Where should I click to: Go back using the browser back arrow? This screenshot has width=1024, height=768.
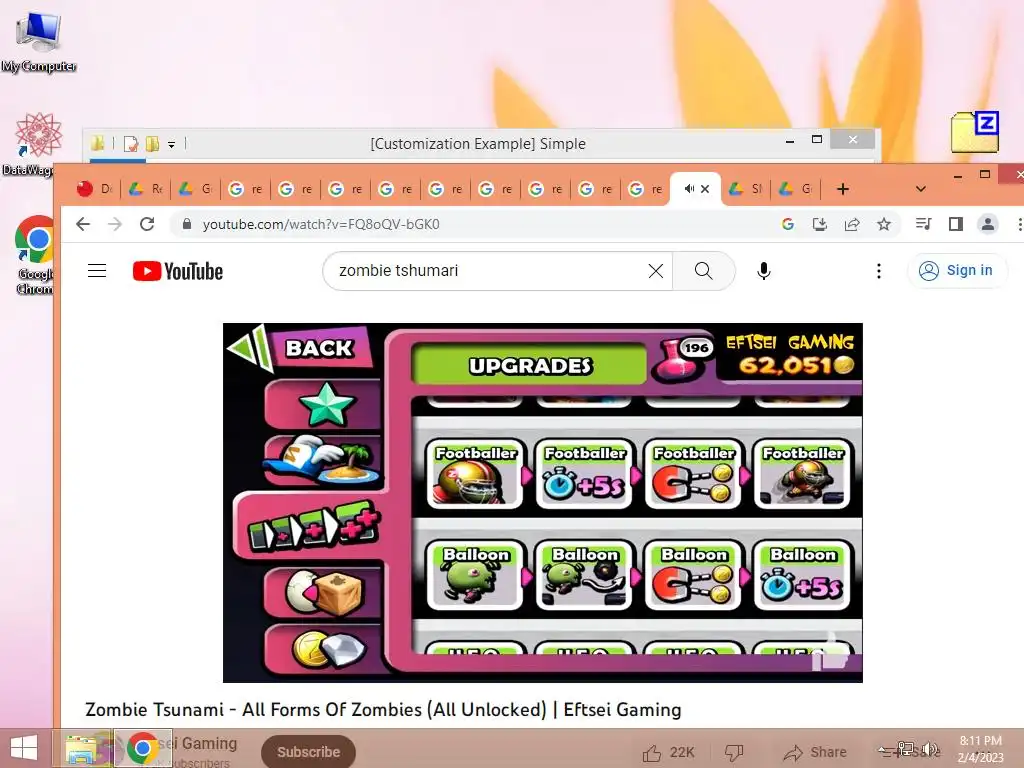click(x=83, y=225)
